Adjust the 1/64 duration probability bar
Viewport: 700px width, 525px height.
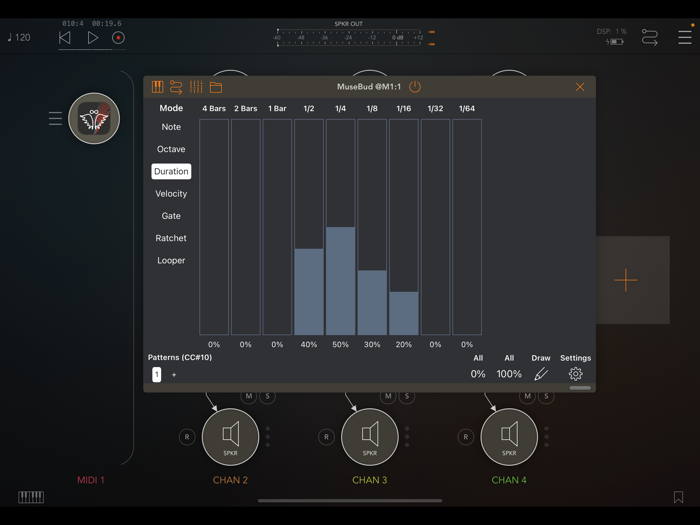467,227
